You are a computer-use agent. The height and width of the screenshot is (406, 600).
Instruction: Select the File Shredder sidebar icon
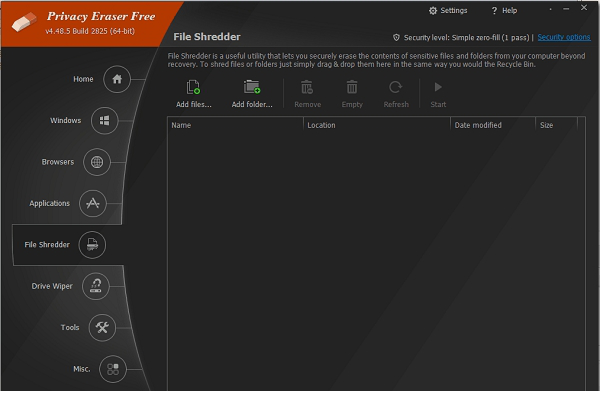pos(92,245)
